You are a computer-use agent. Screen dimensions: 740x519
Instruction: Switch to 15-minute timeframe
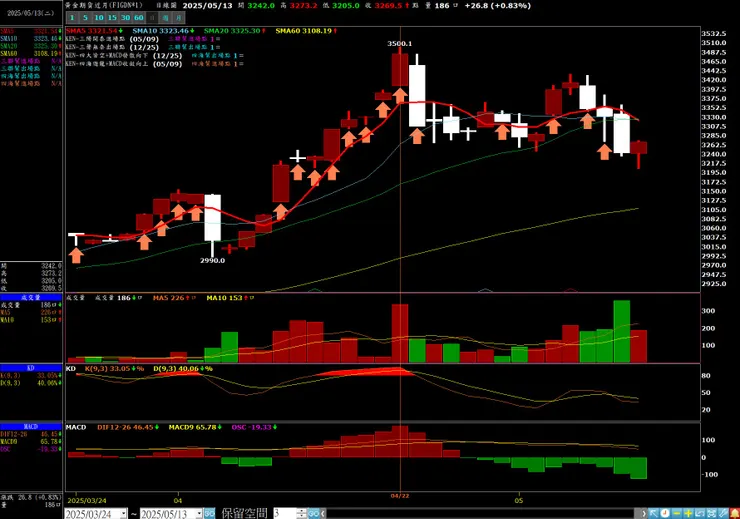112,17
